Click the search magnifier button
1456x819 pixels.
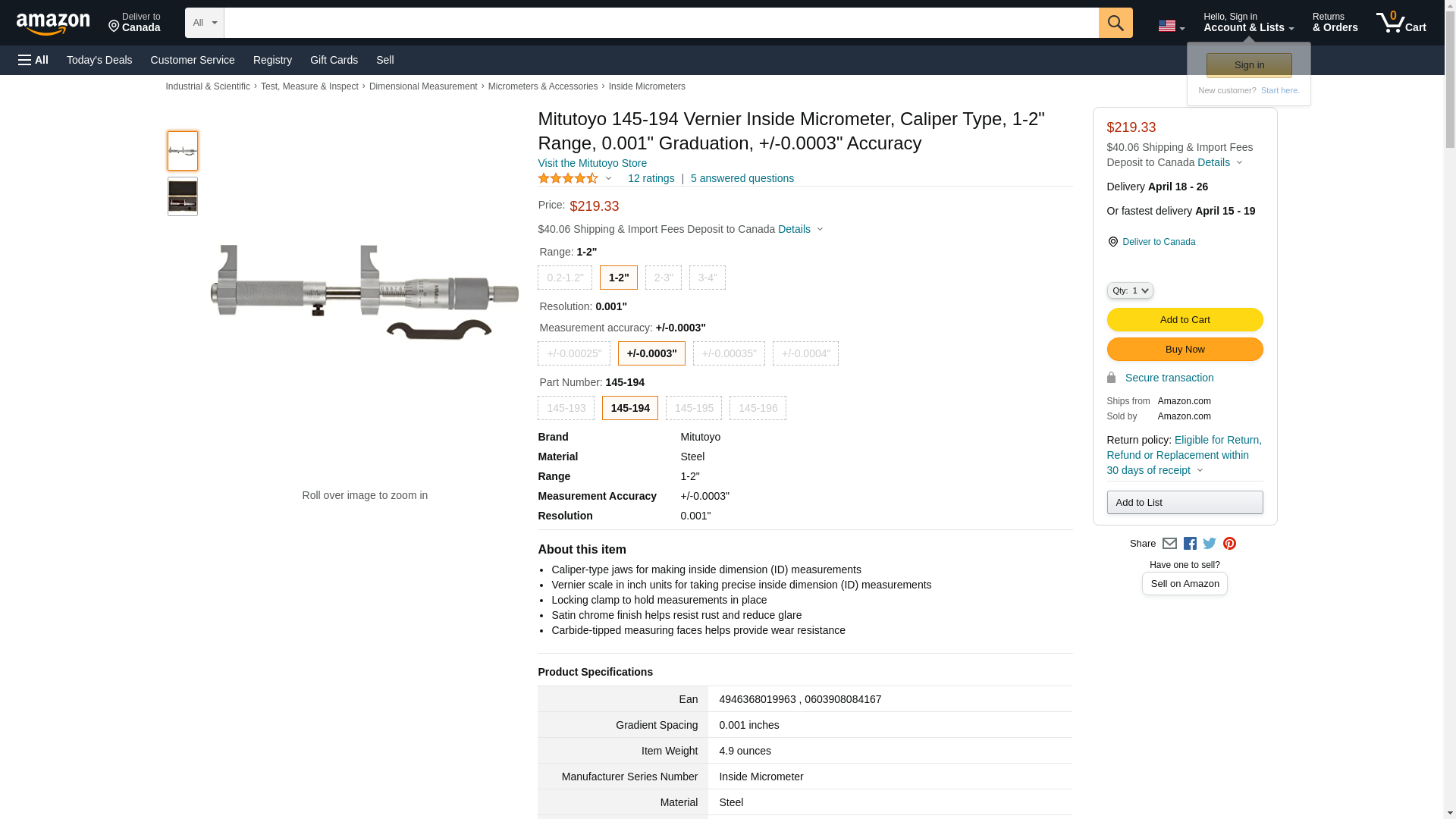1115,23
